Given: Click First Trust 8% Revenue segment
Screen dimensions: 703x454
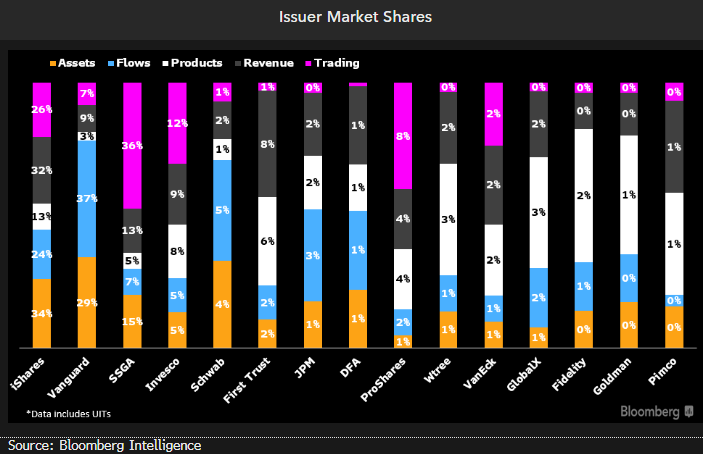Looking at the screenshot, I should pos(268,145).
